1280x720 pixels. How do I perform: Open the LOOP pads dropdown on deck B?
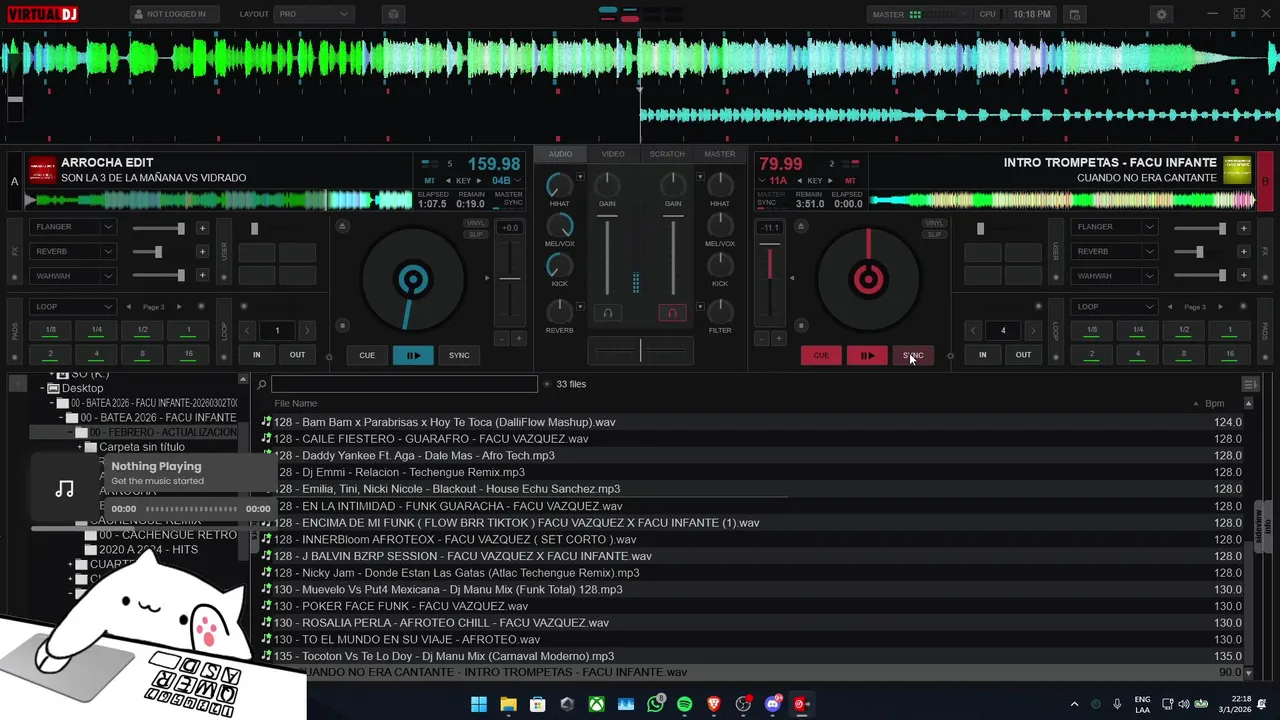[x=1114, y=307]
